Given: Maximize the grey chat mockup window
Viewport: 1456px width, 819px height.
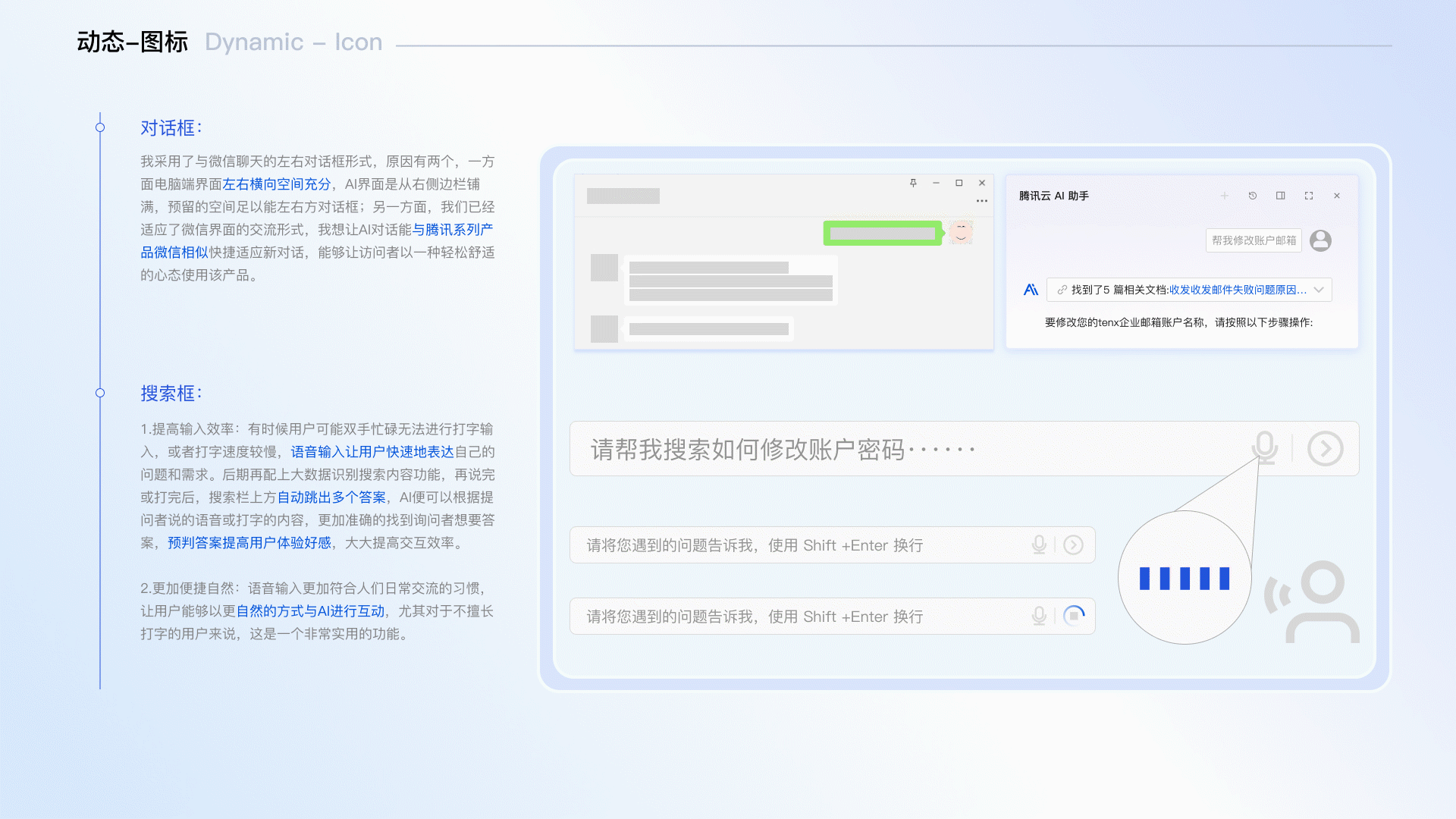Looking at the screenshot, I should click(x=959, y=183).
